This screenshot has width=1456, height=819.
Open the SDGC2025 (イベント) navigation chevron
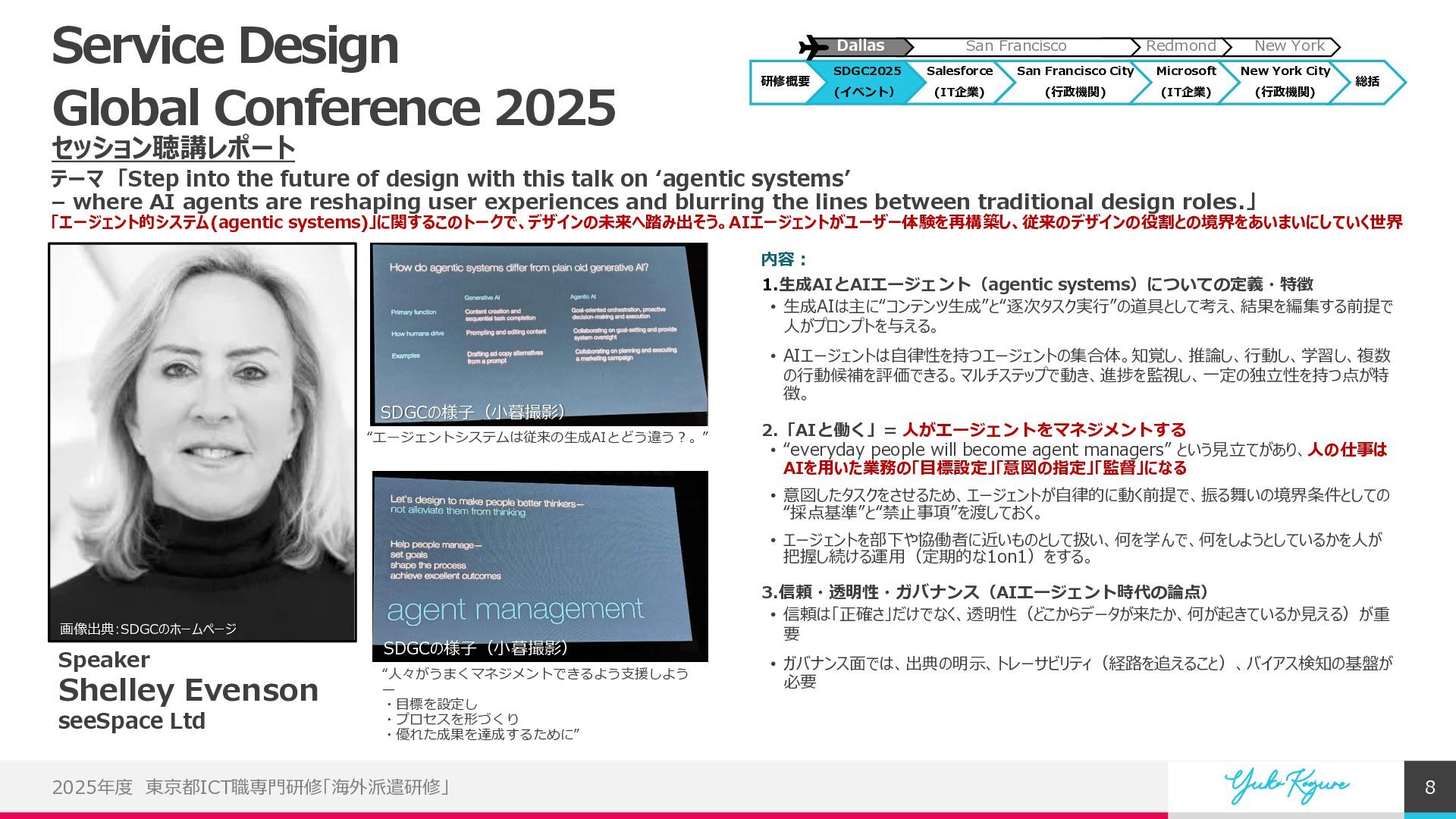(x=866, y=82)
